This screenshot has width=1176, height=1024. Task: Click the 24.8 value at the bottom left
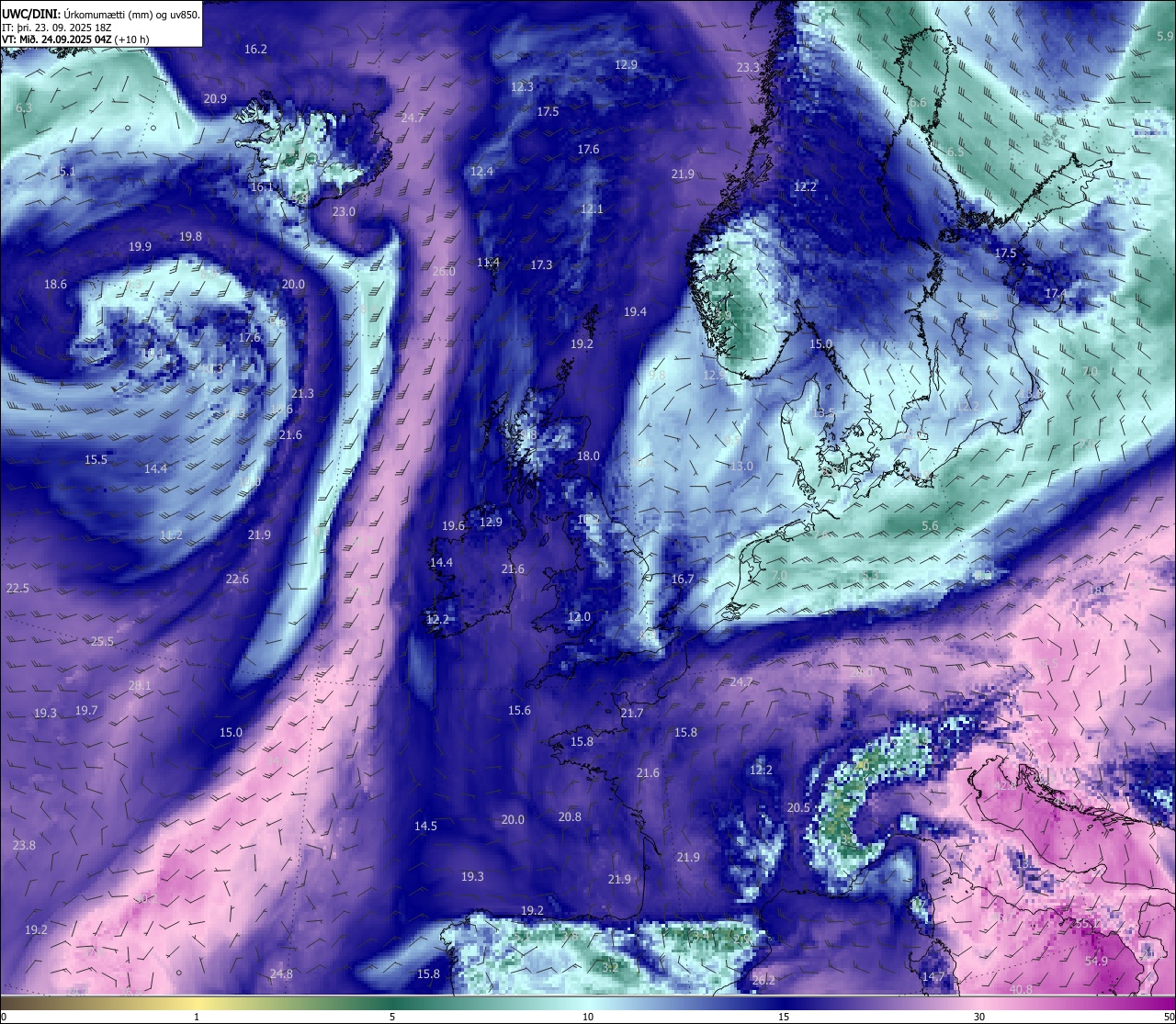tap(281, 973)
